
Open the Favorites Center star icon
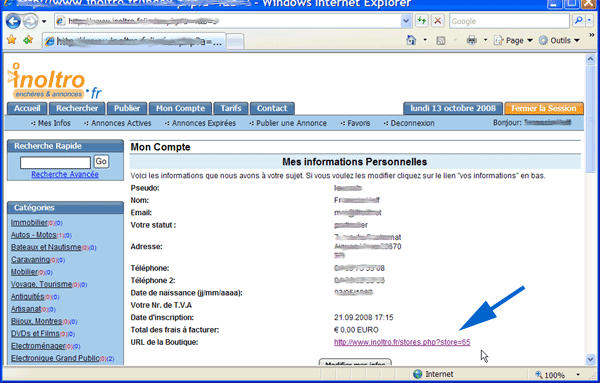(x=11, y=40)
